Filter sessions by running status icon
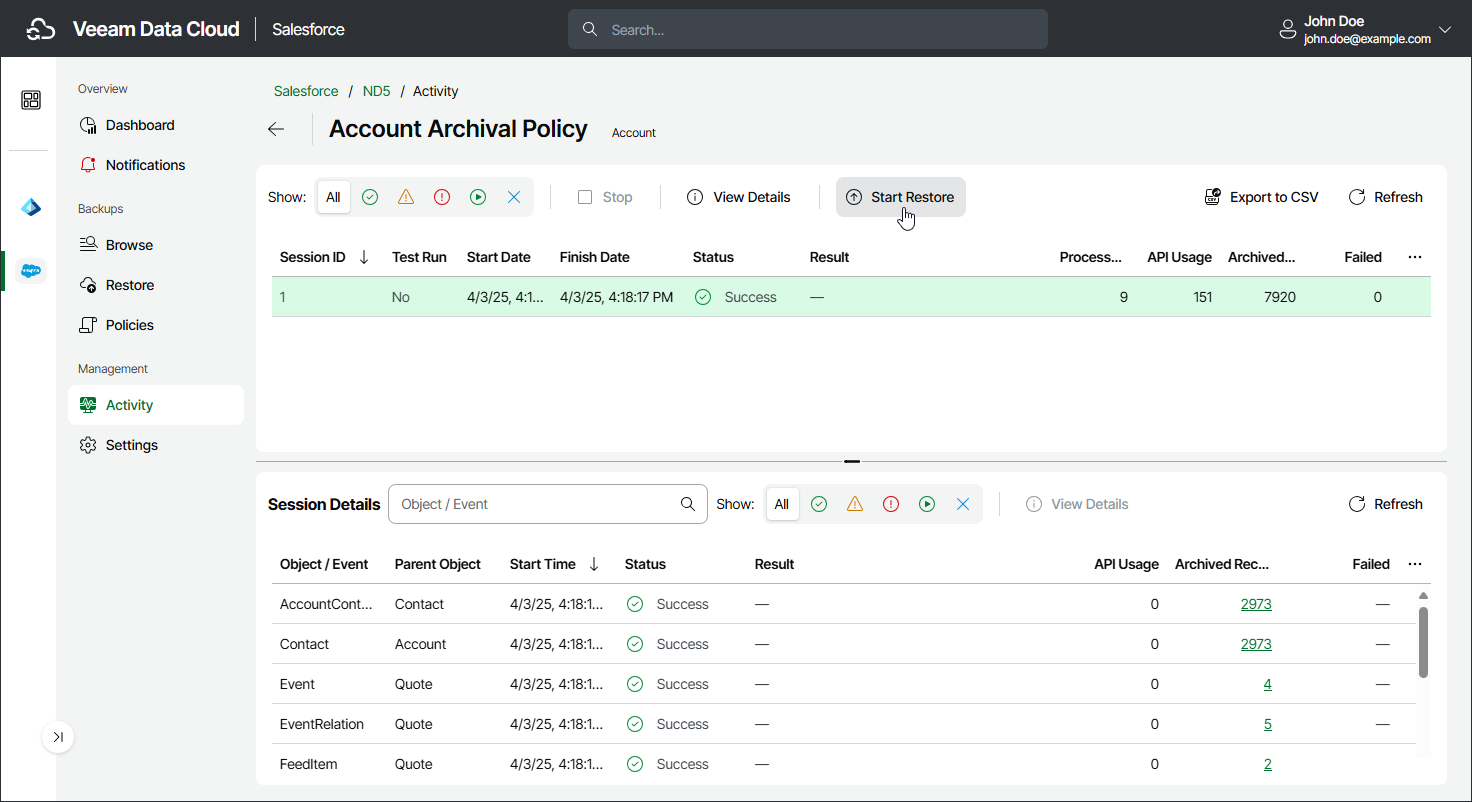Image resolution: width=1472 pixels, height=802 pixels. 478,197
